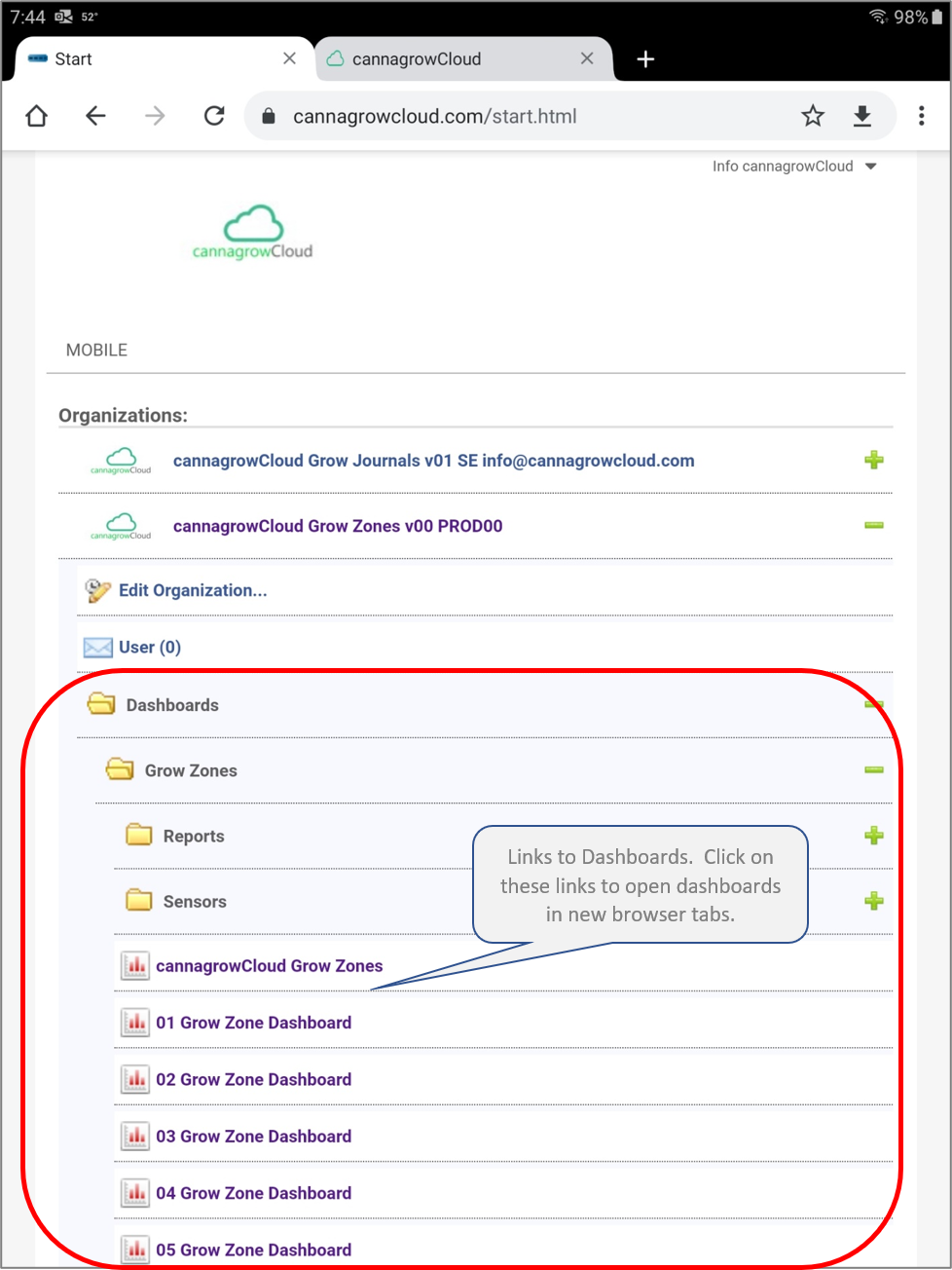Expand the Grow Journals organization
Image resolution: width=952 pixels, height=1270 pixels.
coord(873,460)
